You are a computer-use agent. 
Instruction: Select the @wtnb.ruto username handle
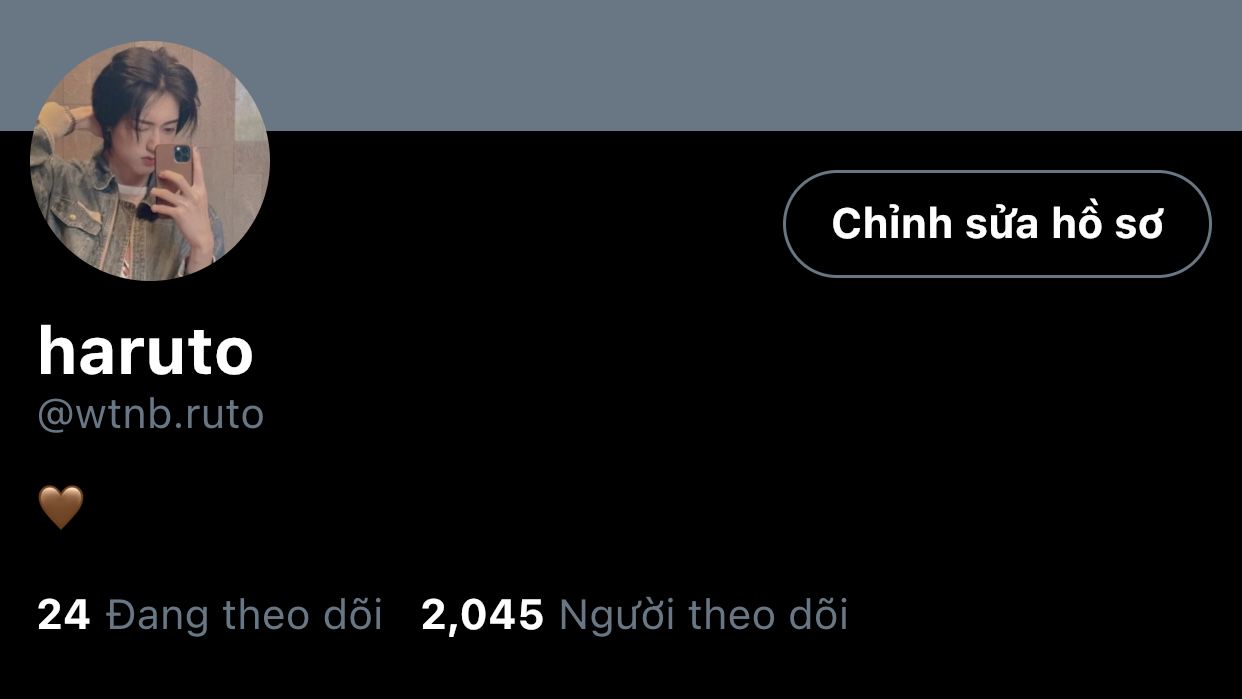tap(150, 414)
